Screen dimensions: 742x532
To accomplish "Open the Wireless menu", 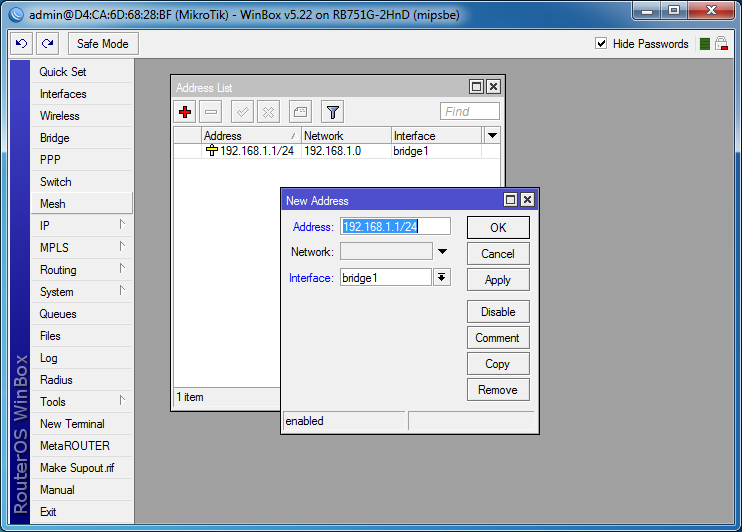I will [x=81, y=116].
